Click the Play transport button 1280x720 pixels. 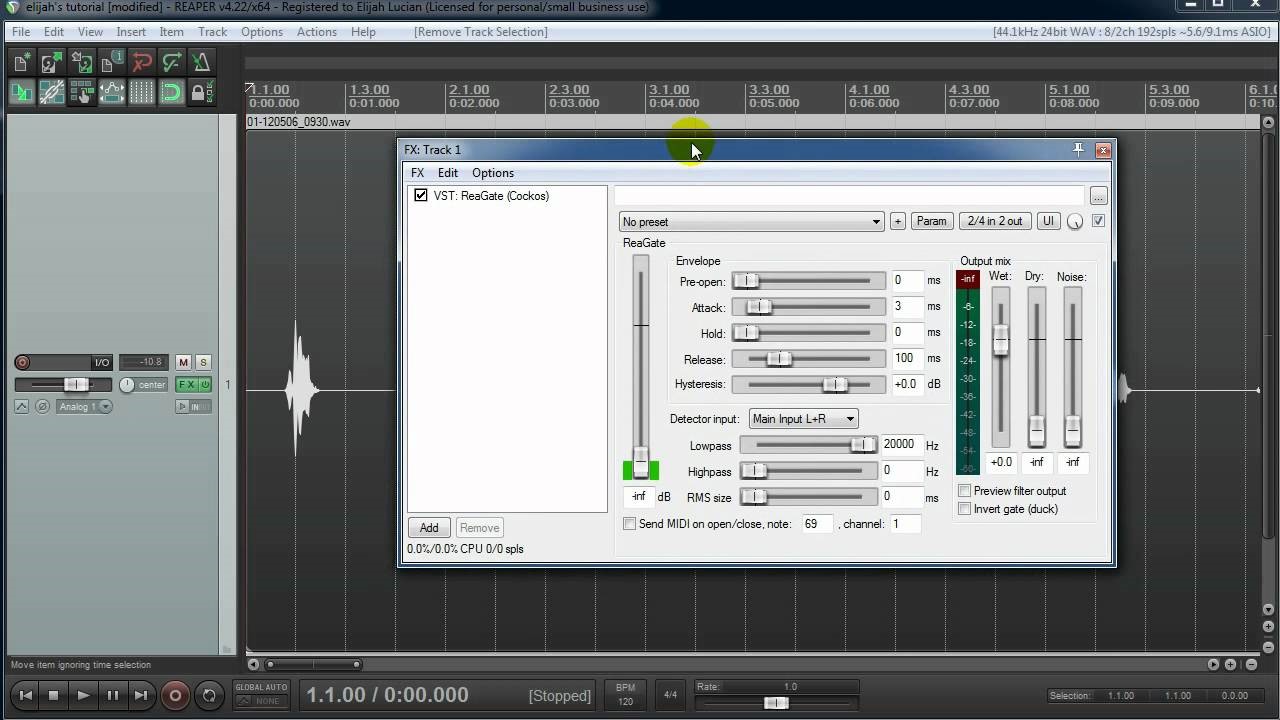pyautogui.click(x=83, y=695)
